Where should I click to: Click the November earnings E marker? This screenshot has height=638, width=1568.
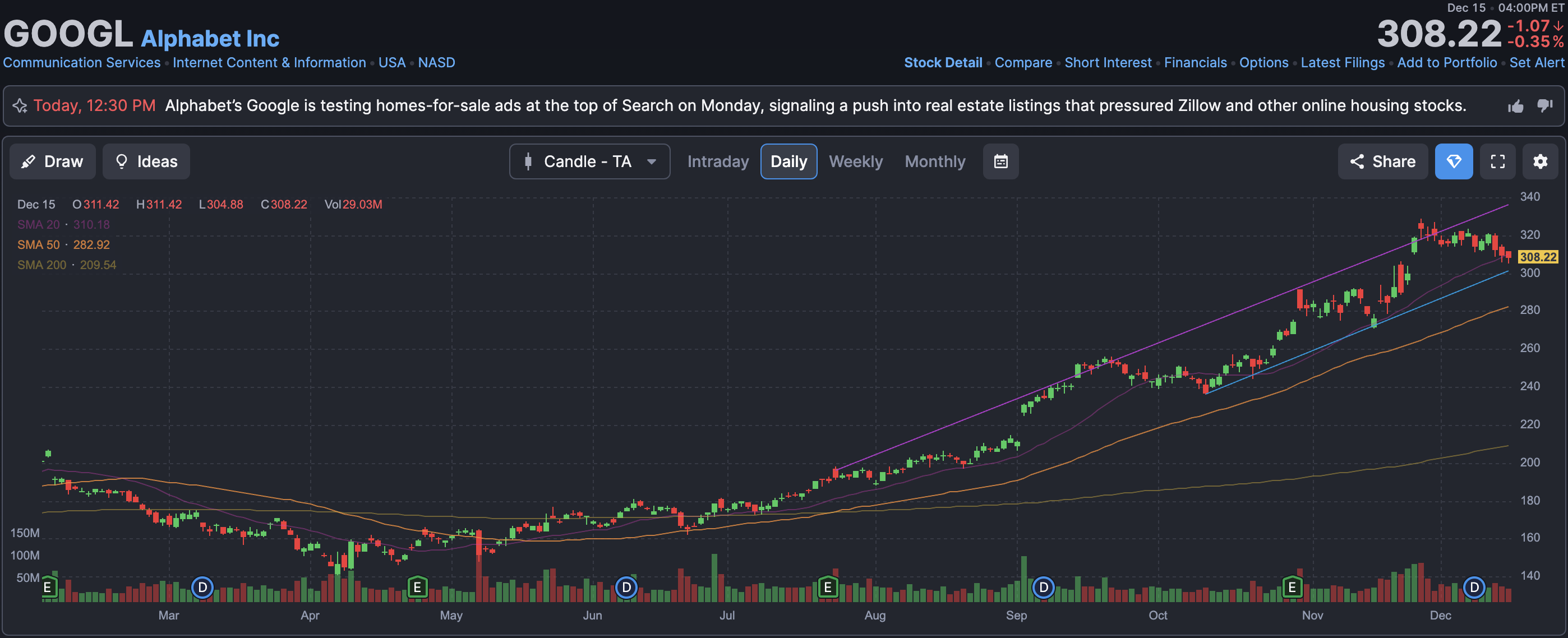[x=1292, y=587]
